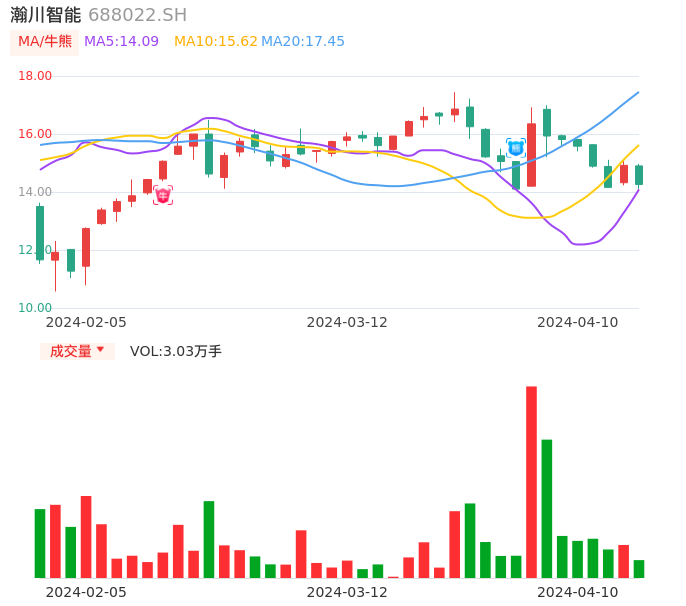Screen dimensions: 686x606
Task: Toggle the MA20:17.45 legend line
Action: tap(303, 42)
